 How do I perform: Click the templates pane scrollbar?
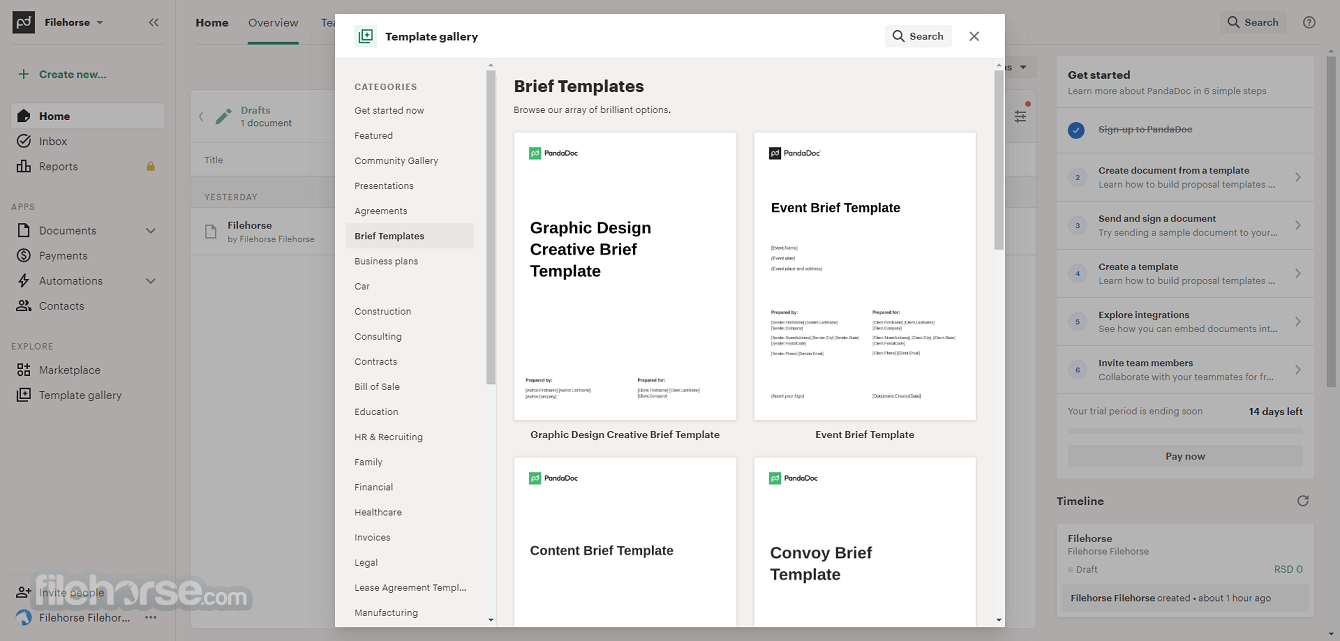coord(999,160)
